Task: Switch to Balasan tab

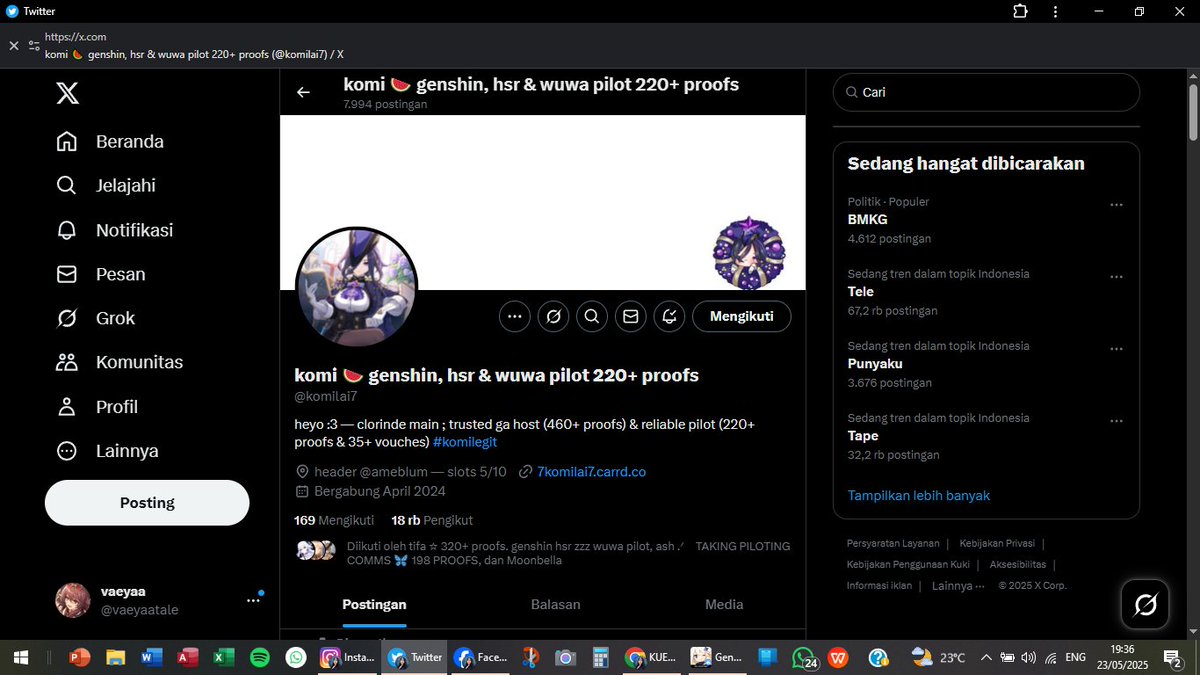Action: pos(555,604)
